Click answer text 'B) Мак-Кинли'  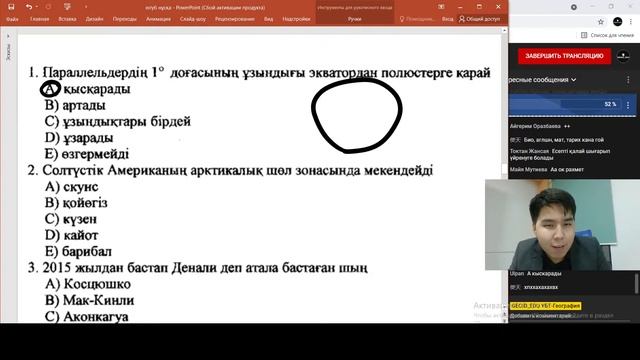89,300
